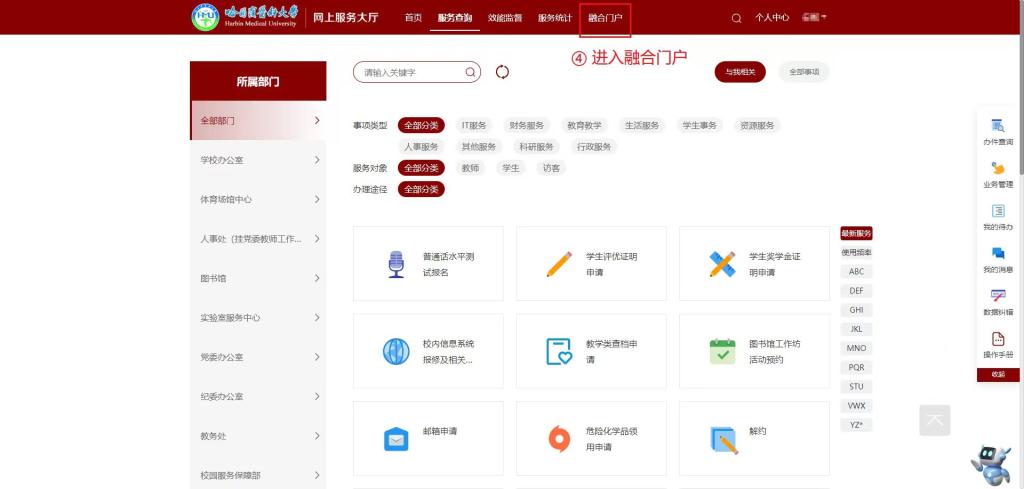Click the back-to-top arrow button
Viewport: 1024px width, 489px height.
tap(935, 420)
